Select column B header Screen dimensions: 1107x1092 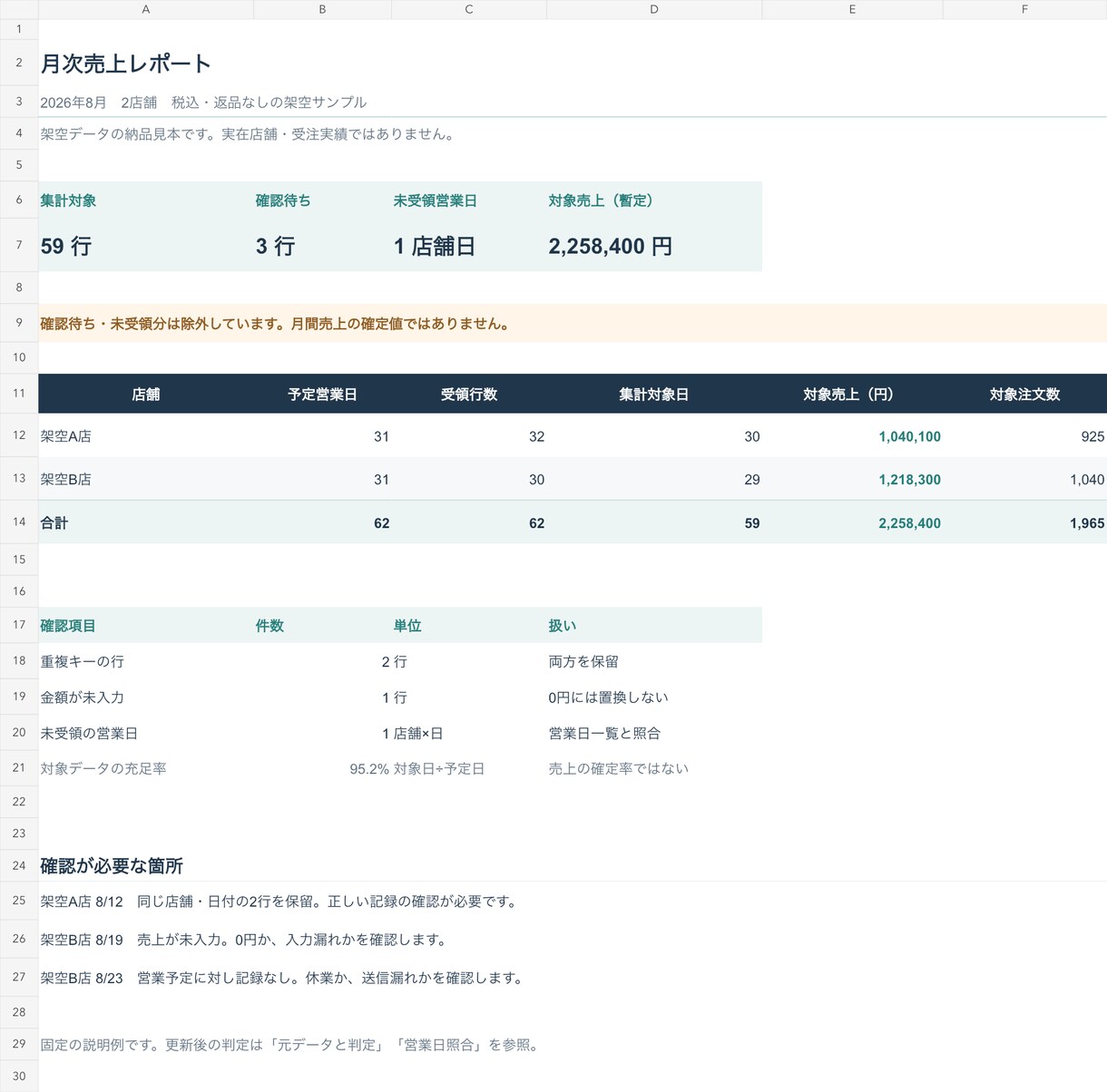(322, 9)
